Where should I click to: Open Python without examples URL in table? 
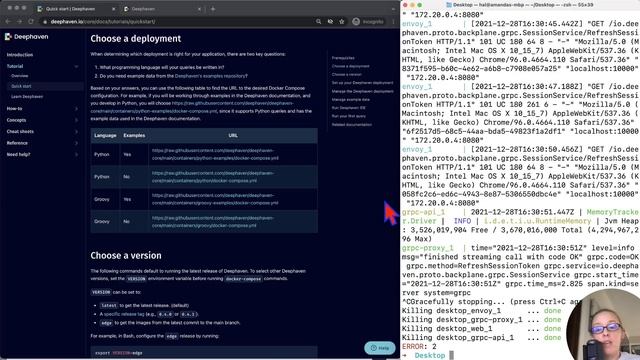click(x=213, y=177)
